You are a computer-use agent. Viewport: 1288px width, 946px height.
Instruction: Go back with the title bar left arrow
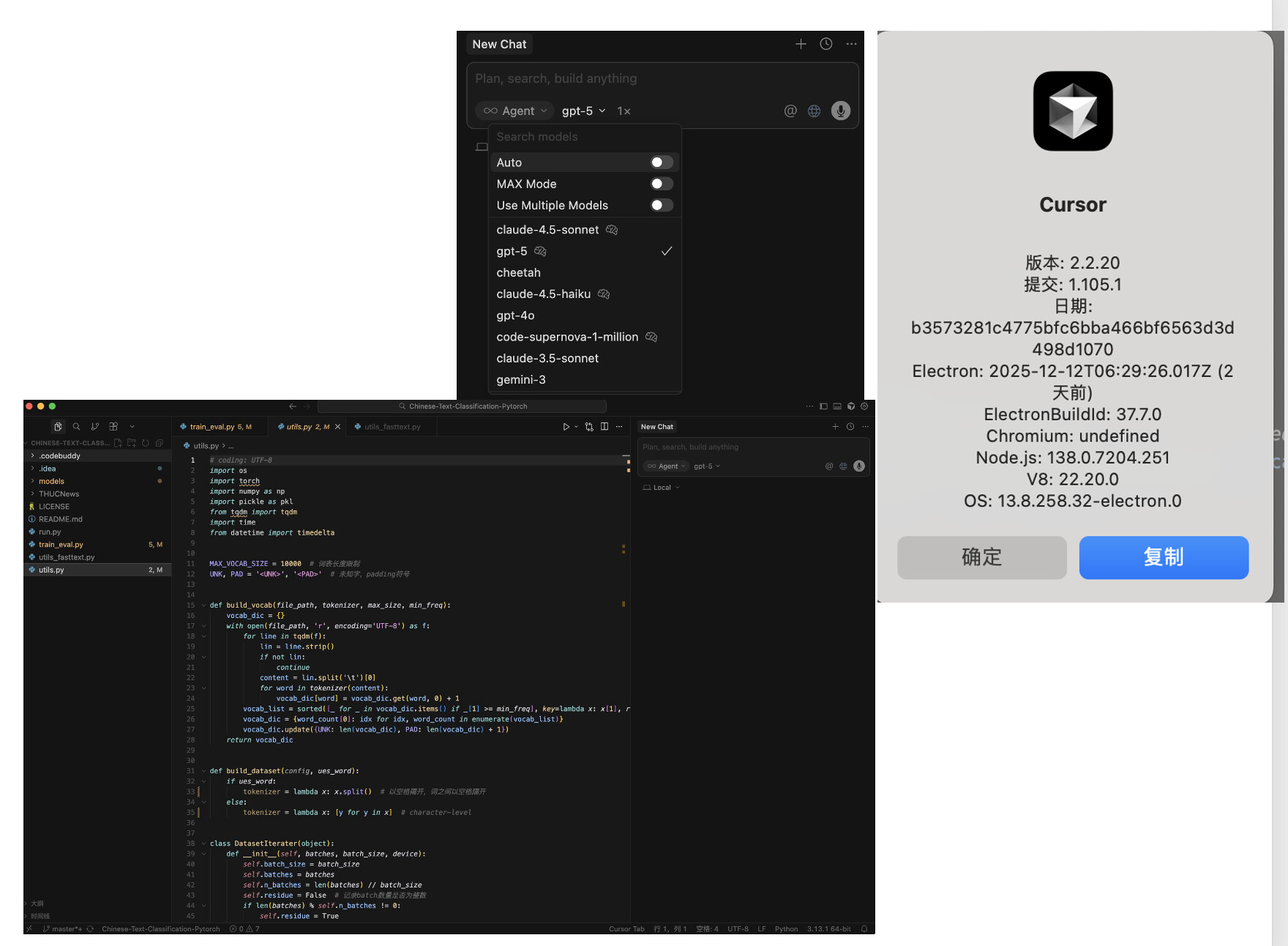pyautogui.click(x=293, y=406)
